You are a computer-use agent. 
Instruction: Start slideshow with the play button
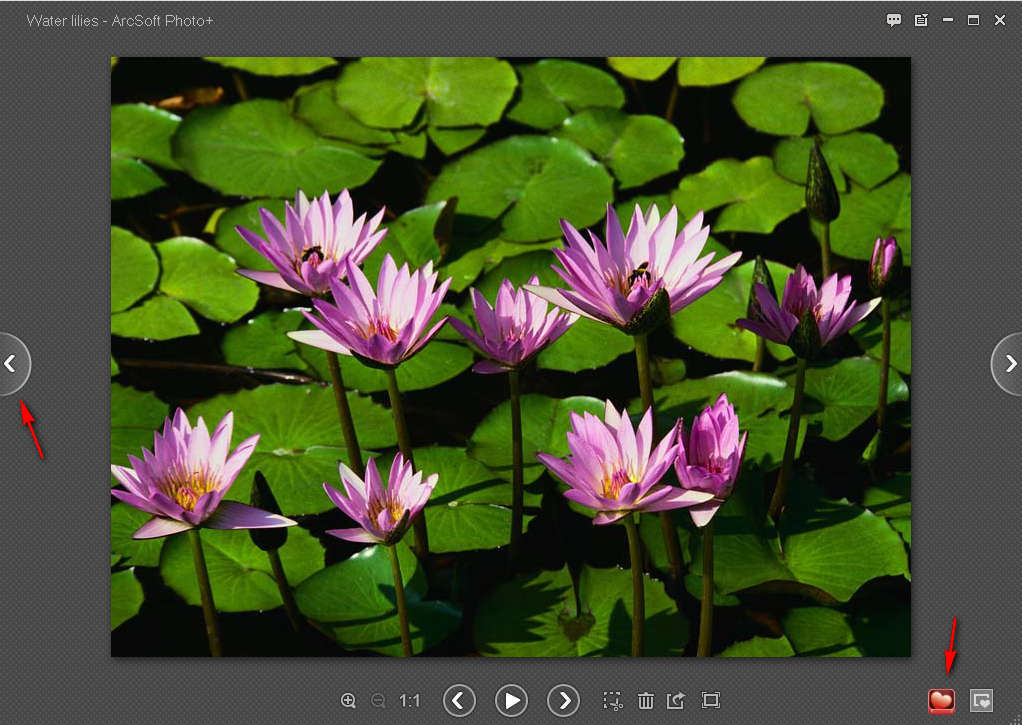click(511, 700)
